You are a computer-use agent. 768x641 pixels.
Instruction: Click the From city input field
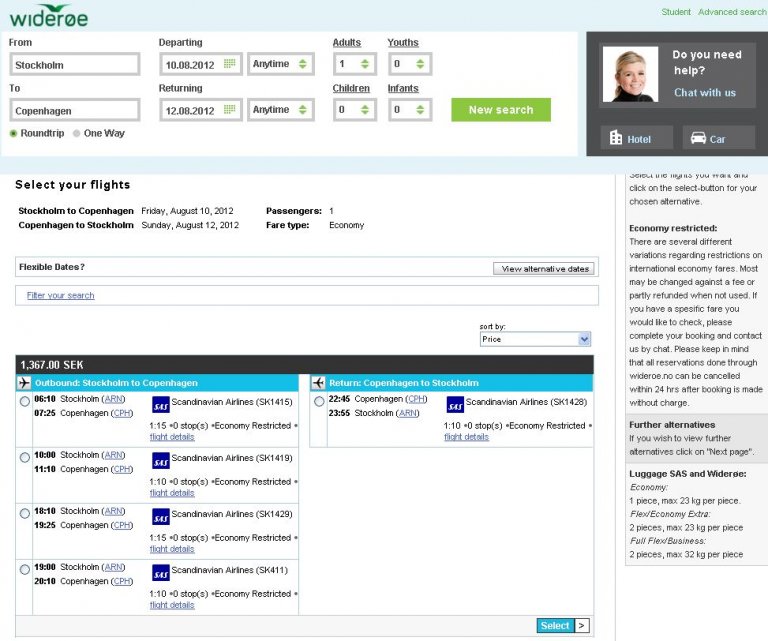pyautogui.click(x=74, y=65)
